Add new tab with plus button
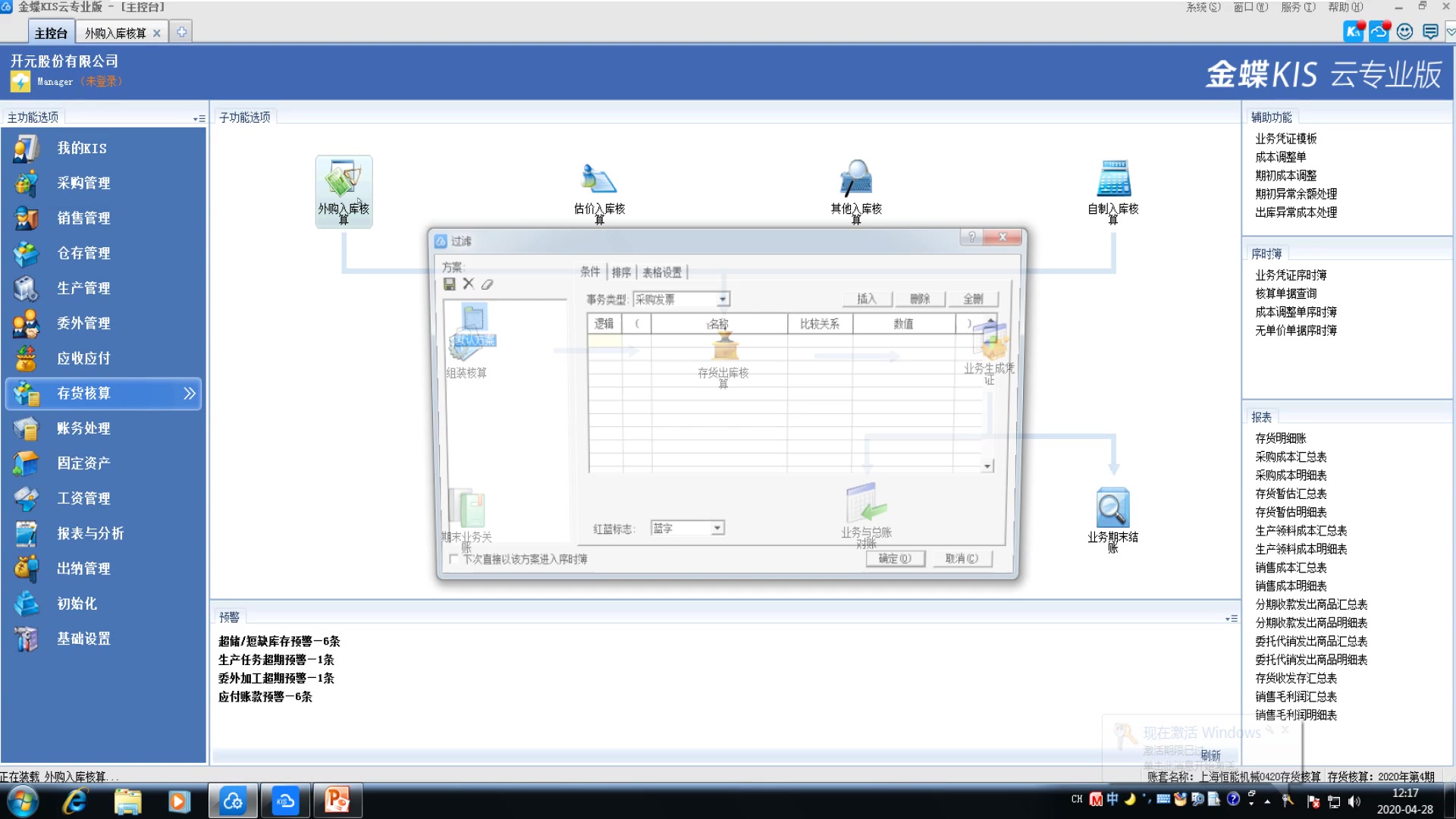 coord(181,32)
